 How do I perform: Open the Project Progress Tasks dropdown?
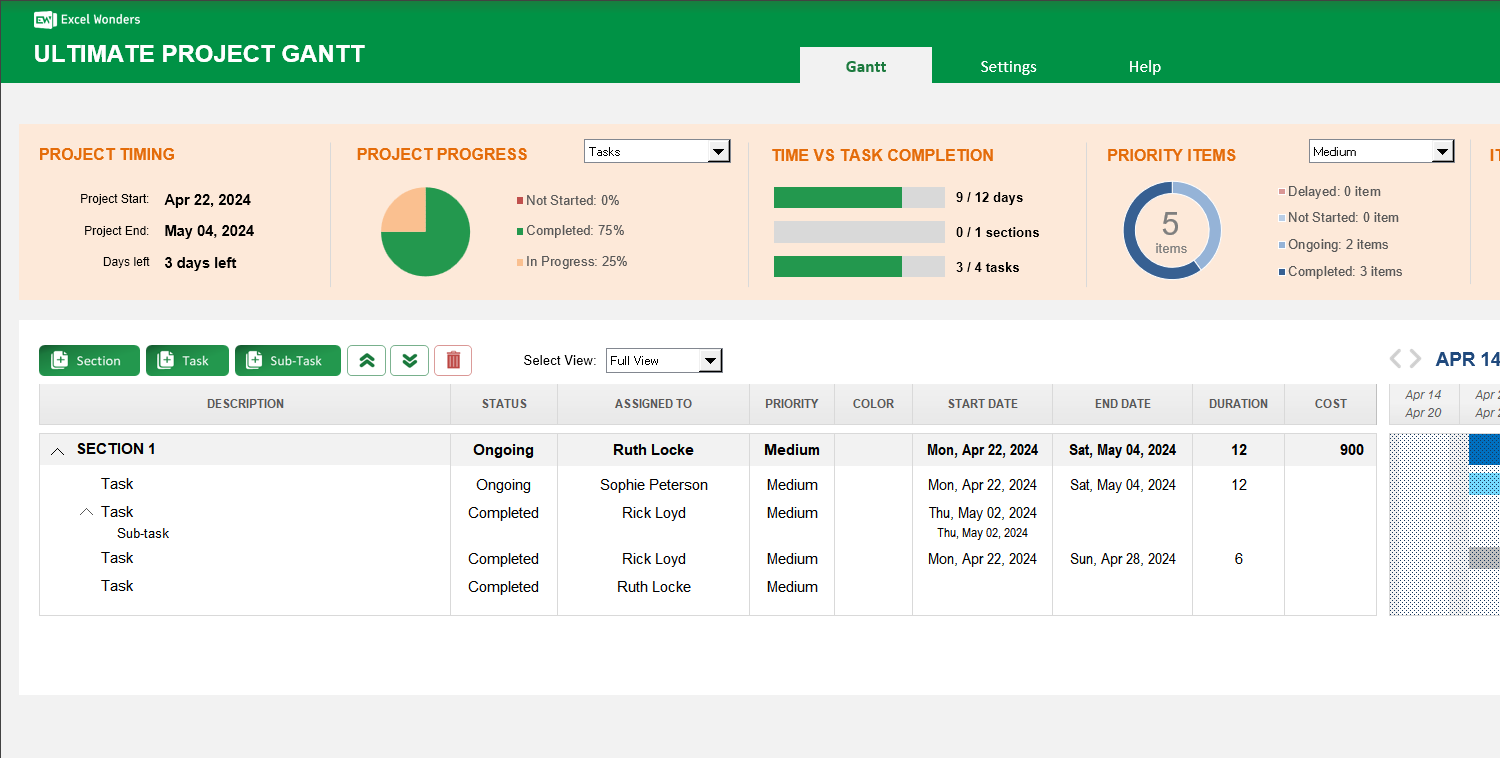coord(719,151)
